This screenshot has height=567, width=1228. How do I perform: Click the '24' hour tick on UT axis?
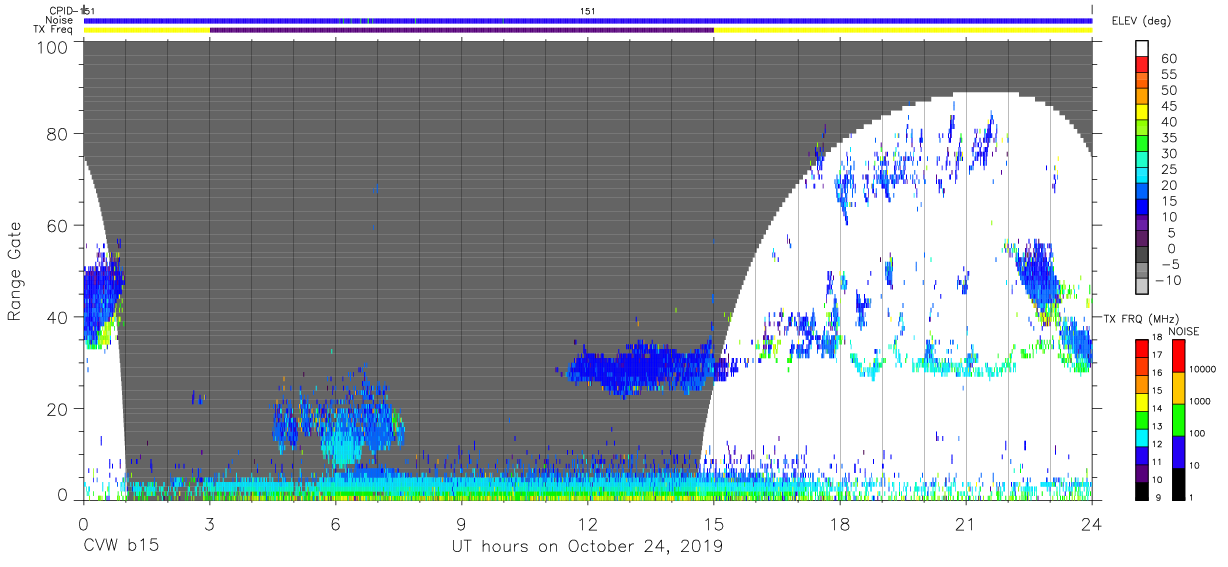click(x=1092, y=523)
